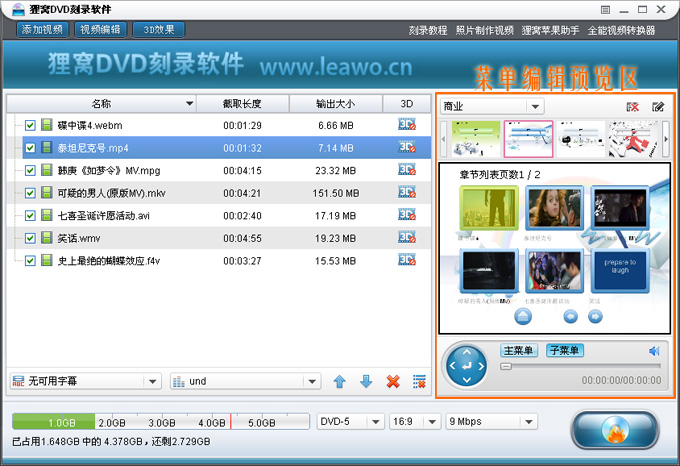680x466 pixels.
Task: Click the menu preview playback slider handle
Action: click(x=506, y=366)
